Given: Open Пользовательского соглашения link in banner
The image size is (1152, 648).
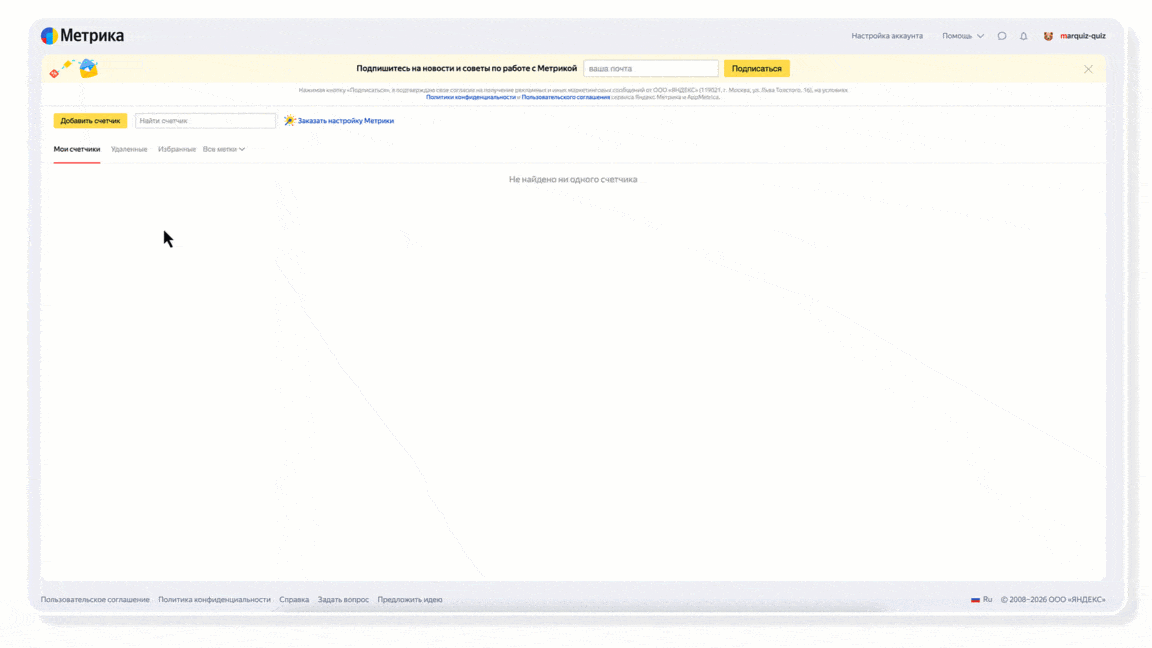Looking at the screenshot, I should click(566, 97).
